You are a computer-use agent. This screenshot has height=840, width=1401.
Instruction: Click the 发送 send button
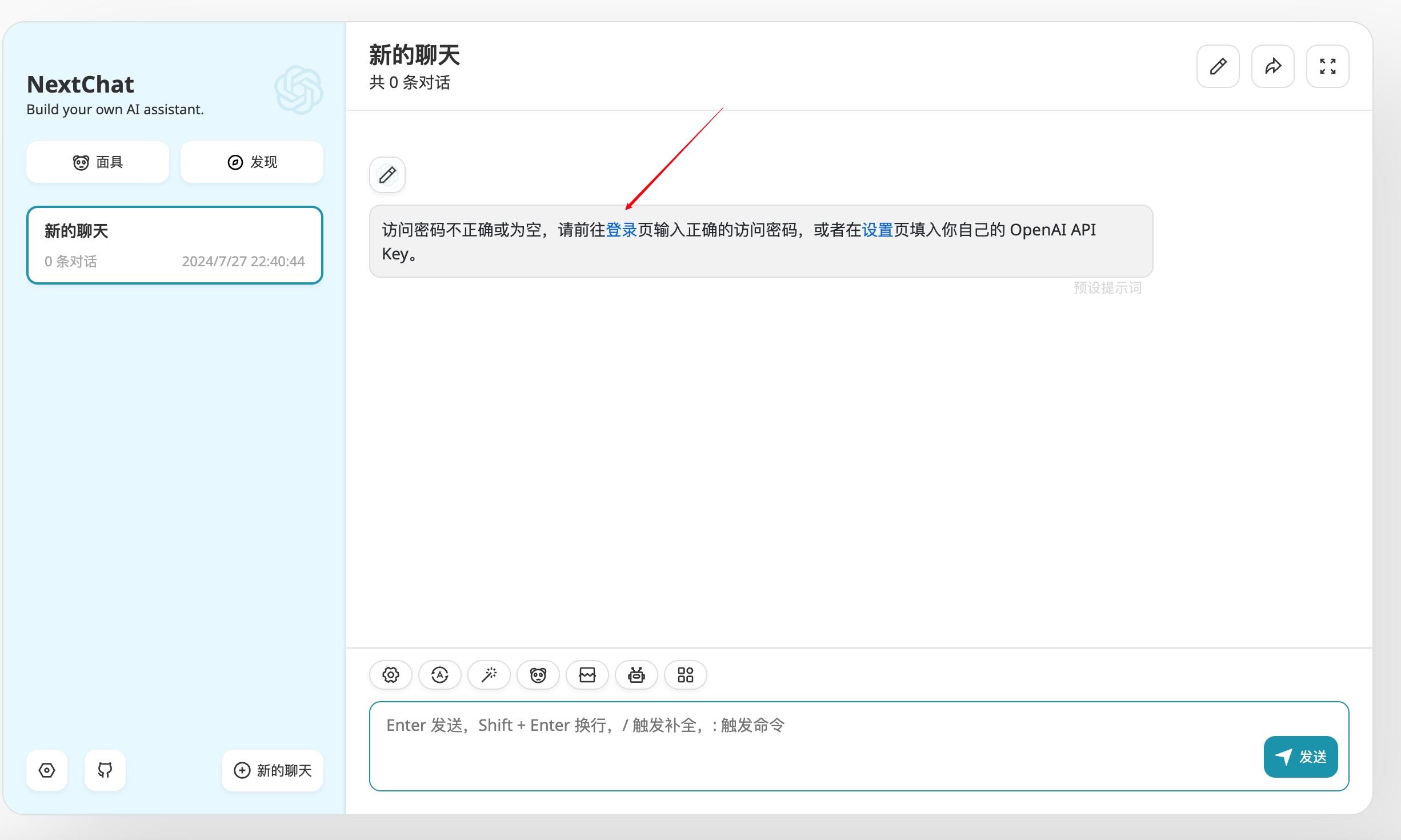1300,757
